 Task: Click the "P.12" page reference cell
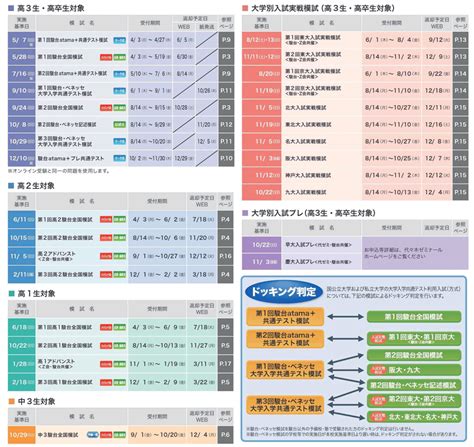(226, 124)
